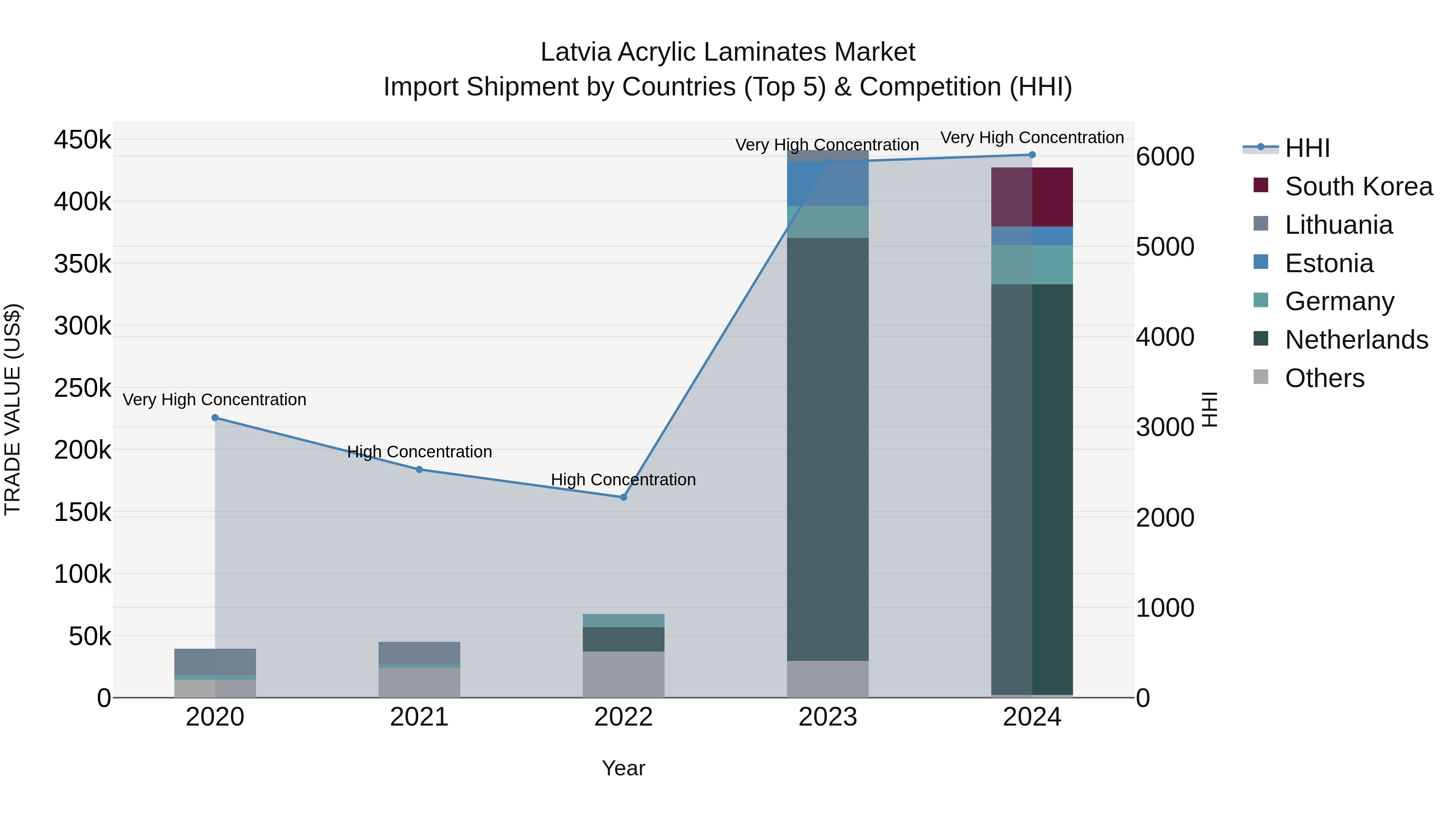
Task: Click the 2024 HHI data point marker
Action: pos(1032,155)
